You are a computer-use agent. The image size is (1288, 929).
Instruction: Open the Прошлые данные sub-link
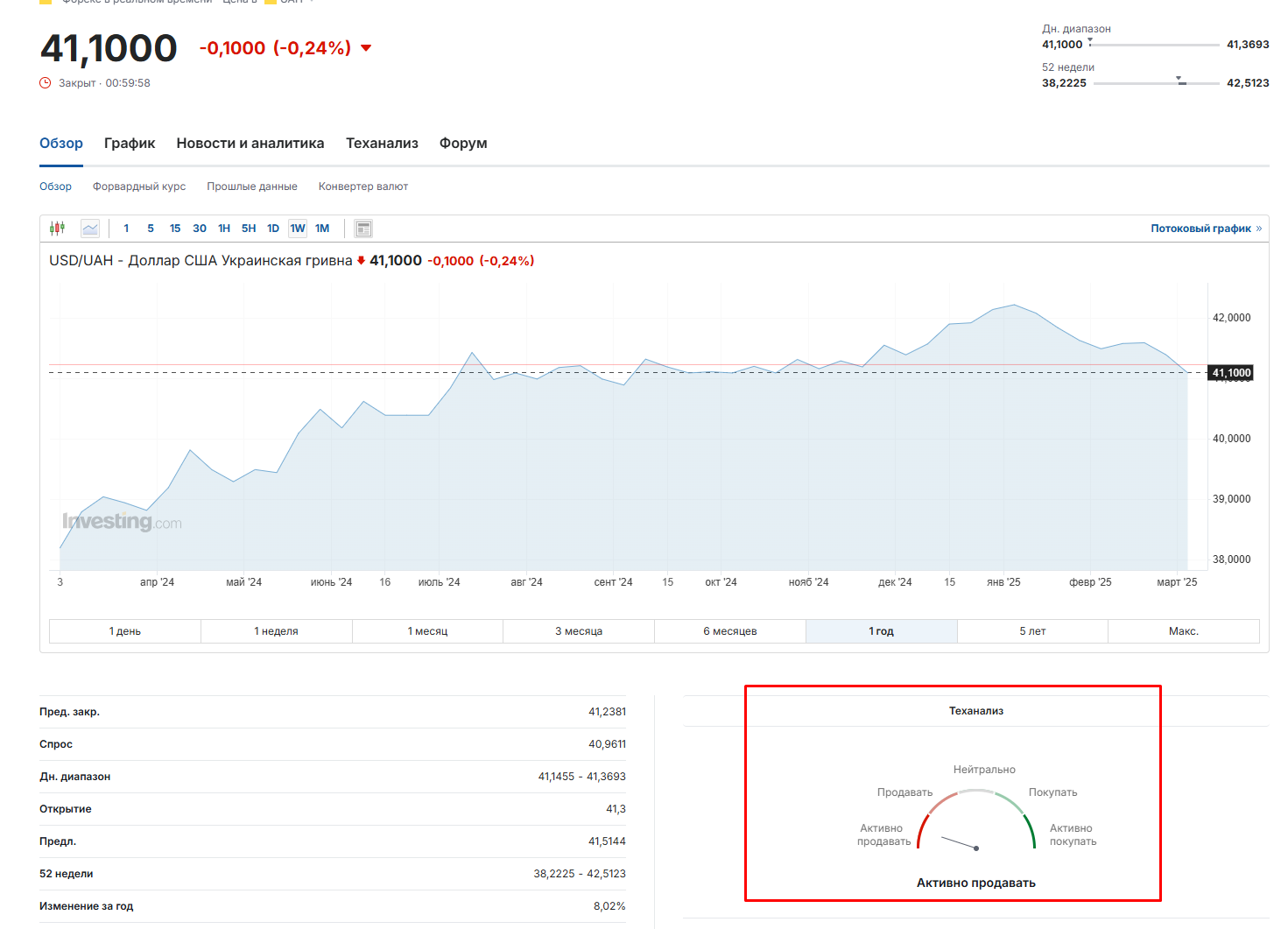click(252, 187)
